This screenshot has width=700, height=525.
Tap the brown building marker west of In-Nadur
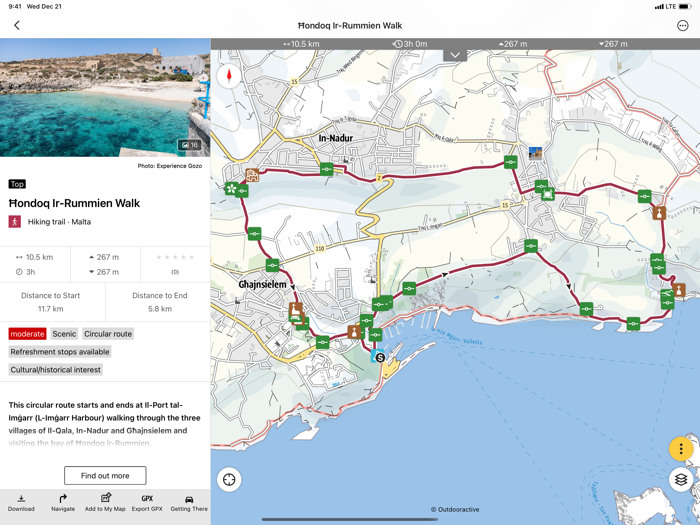(252, 175)
